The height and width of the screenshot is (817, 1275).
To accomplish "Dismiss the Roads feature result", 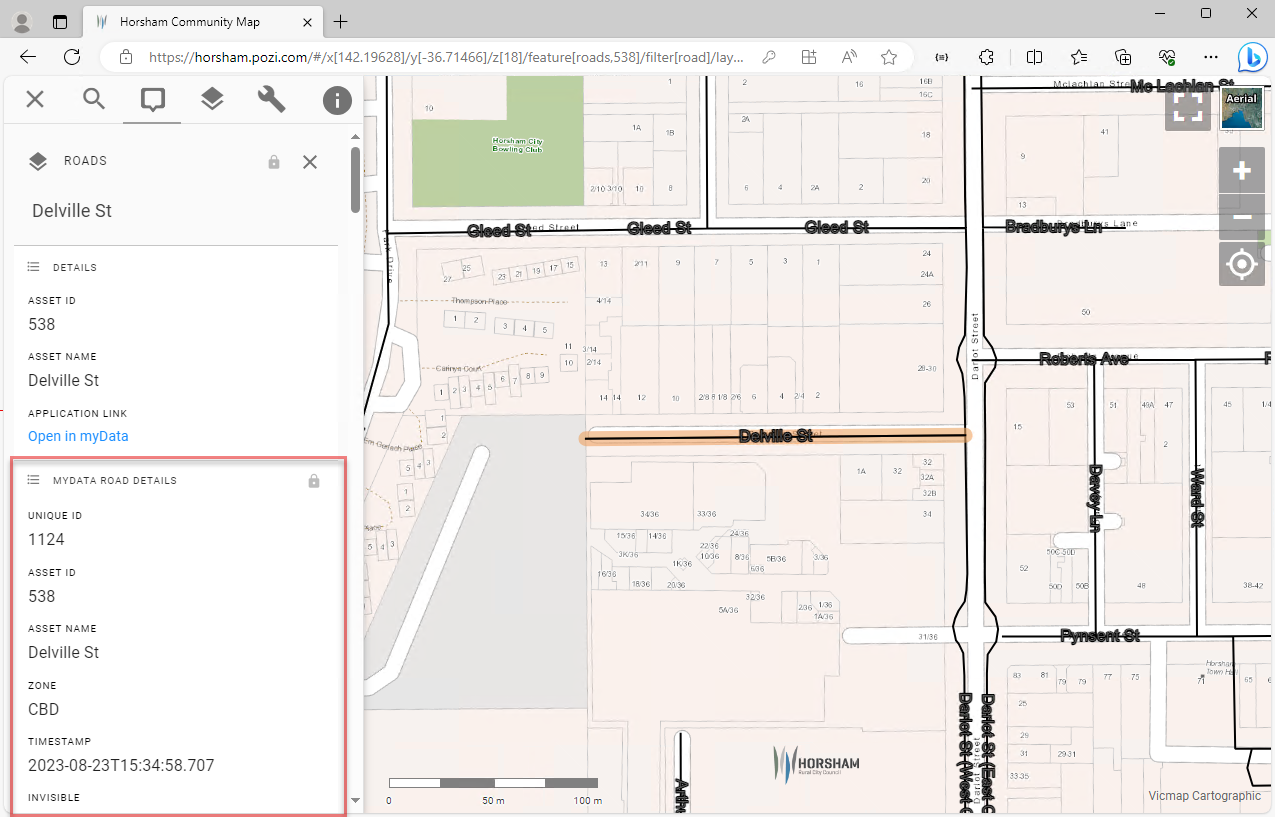I will 310,162.
